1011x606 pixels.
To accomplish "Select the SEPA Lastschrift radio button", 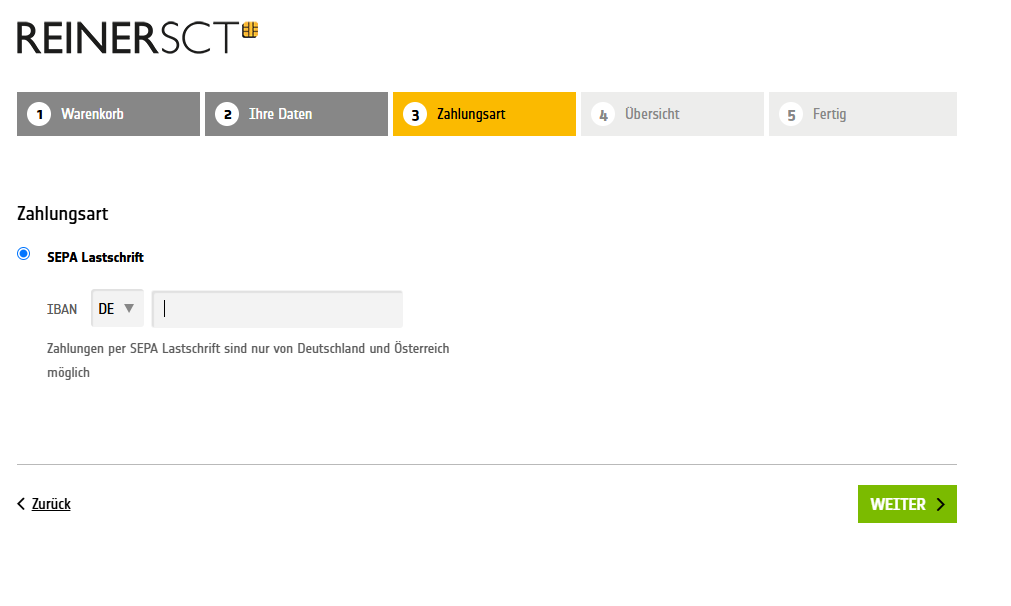I will click(x=24, y=254).
